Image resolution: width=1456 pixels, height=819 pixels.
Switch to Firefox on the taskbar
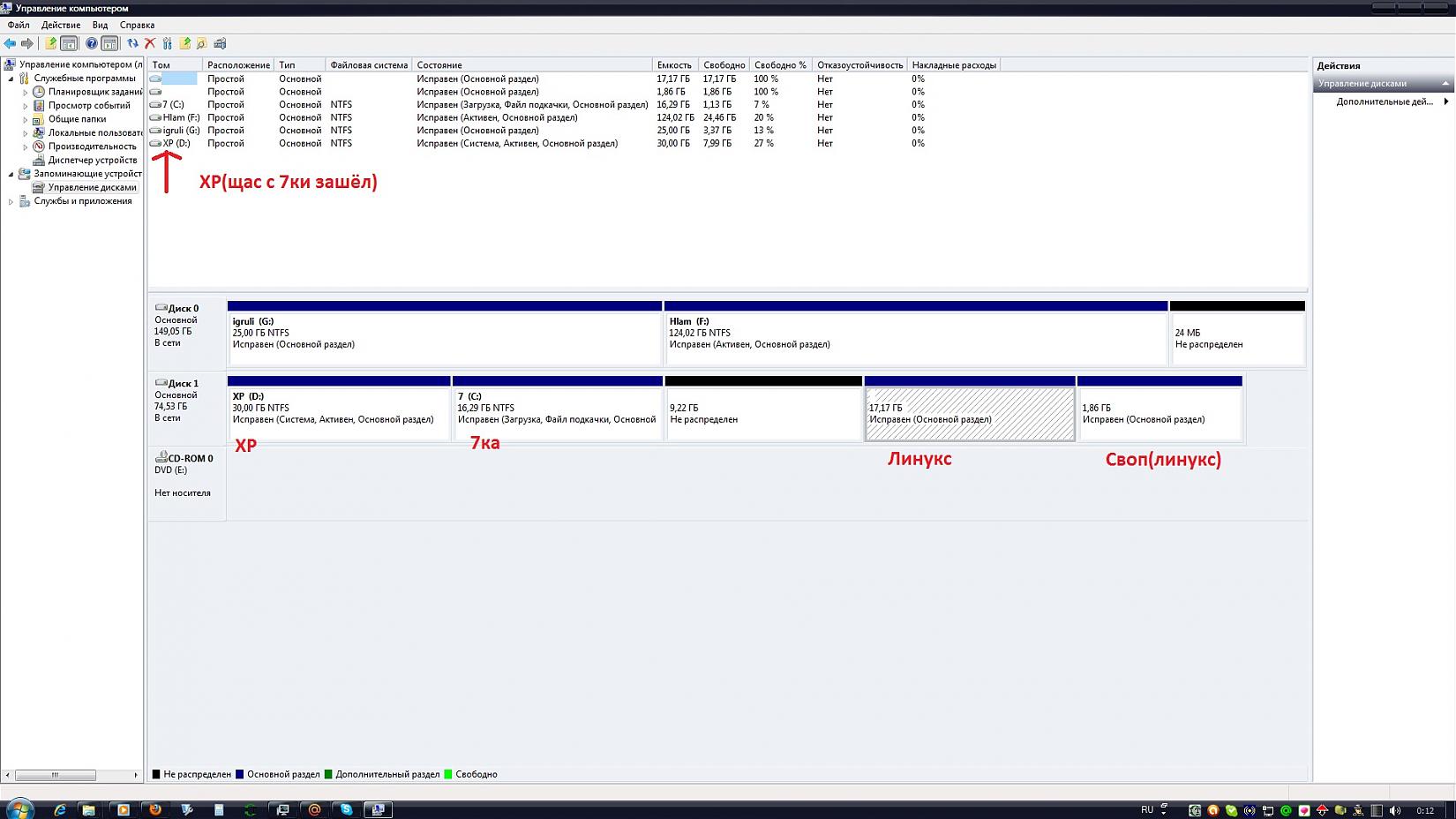[155, 809]
